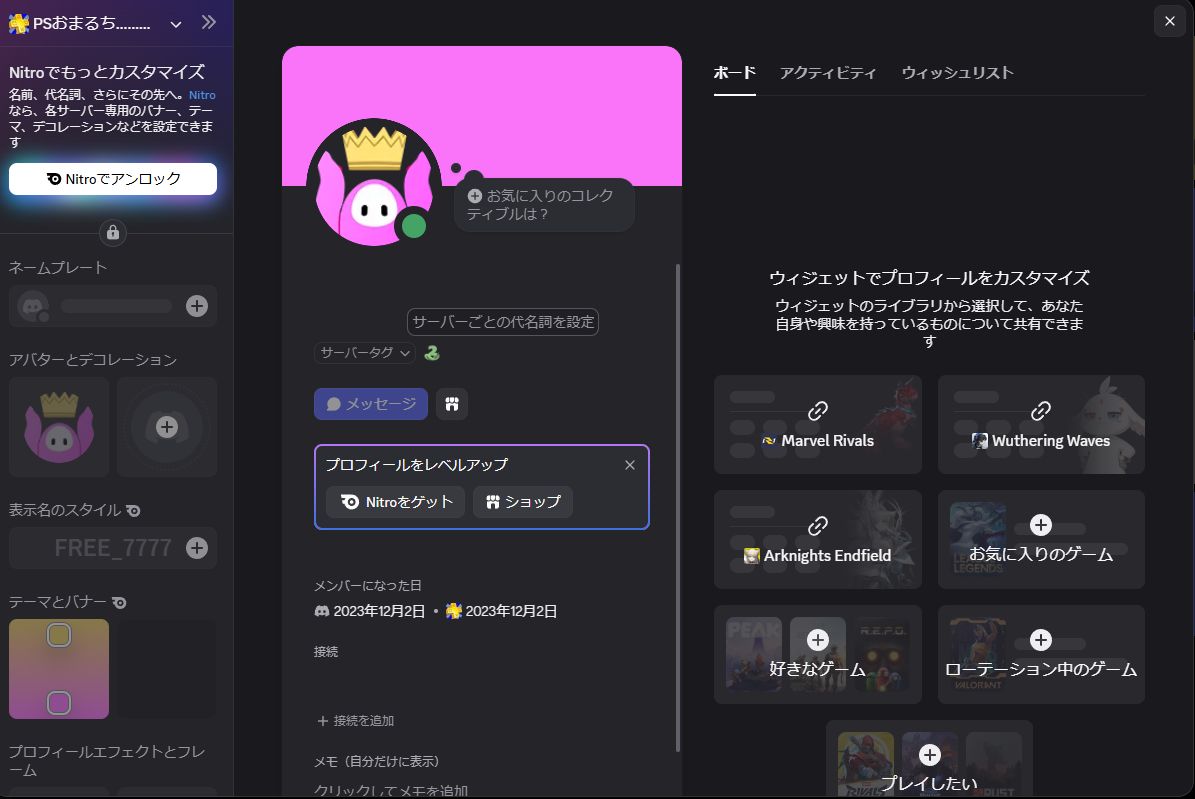Screen dimensions: 1195x799
Task: Close the profile customization window with X
Action: [x=1170, y=21]
